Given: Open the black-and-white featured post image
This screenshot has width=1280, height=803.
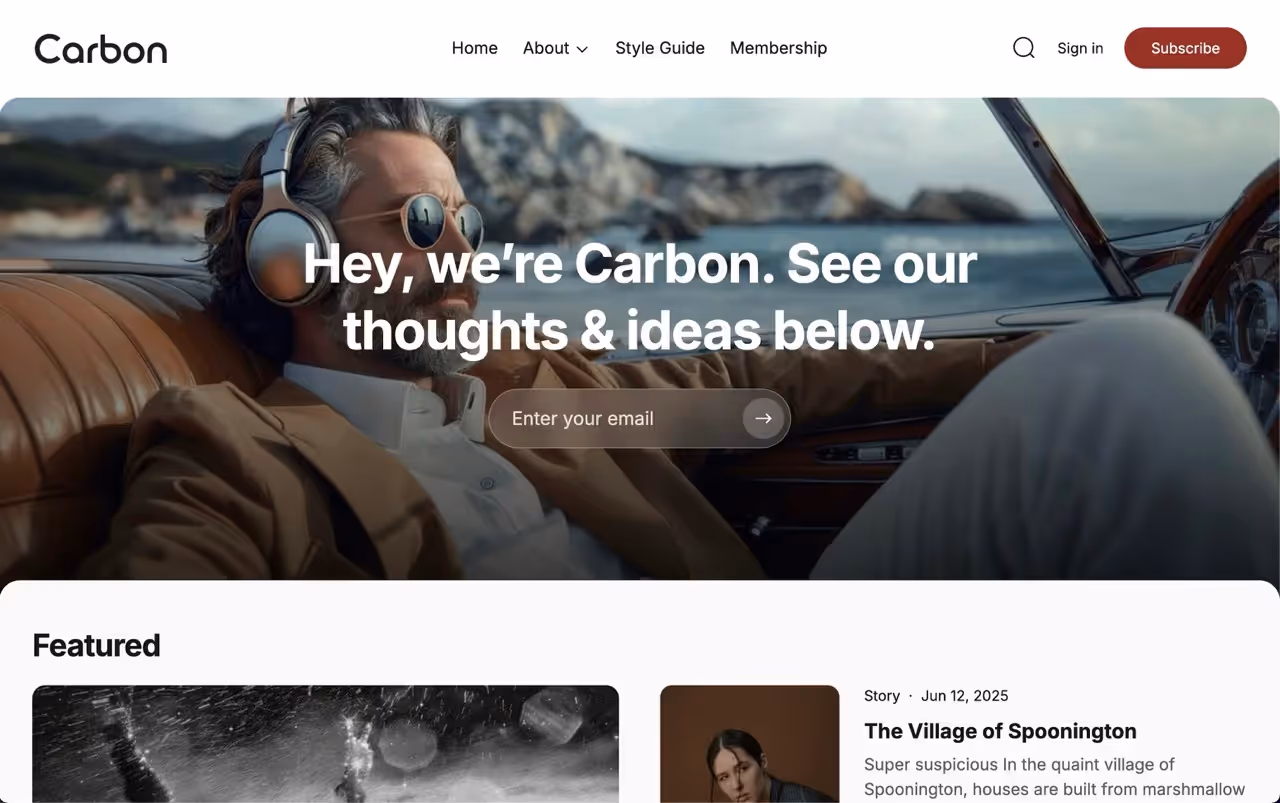Looking at the screenshot, I should [325, 744].
